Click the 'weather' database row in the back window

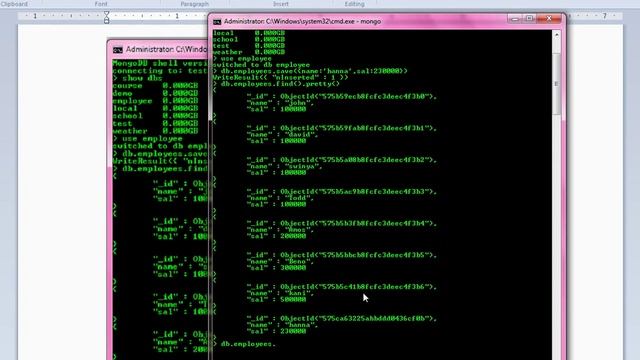tap(156, 131)
